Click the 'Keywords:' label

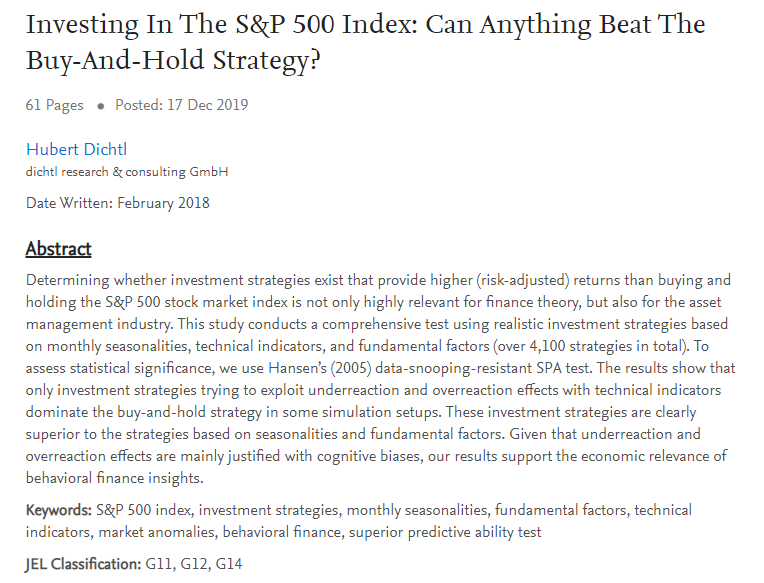coord(58,510)
